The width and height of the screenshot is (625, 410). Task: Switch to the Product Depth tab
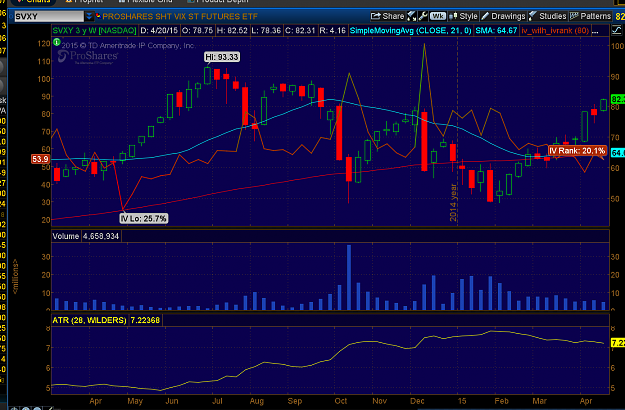coord(217,1)
